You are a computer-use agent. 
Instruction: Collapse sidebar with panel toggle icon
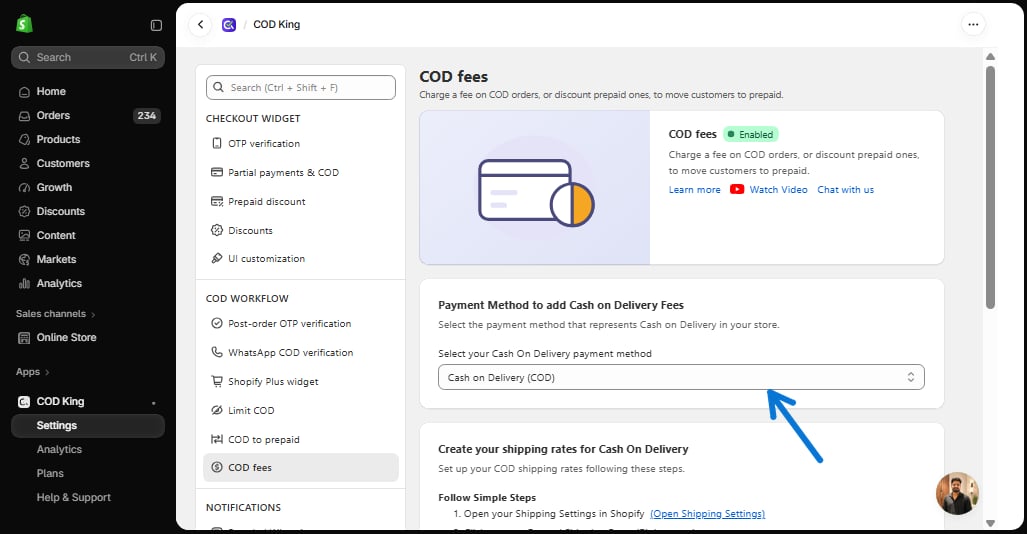click(x=156, y=25)
